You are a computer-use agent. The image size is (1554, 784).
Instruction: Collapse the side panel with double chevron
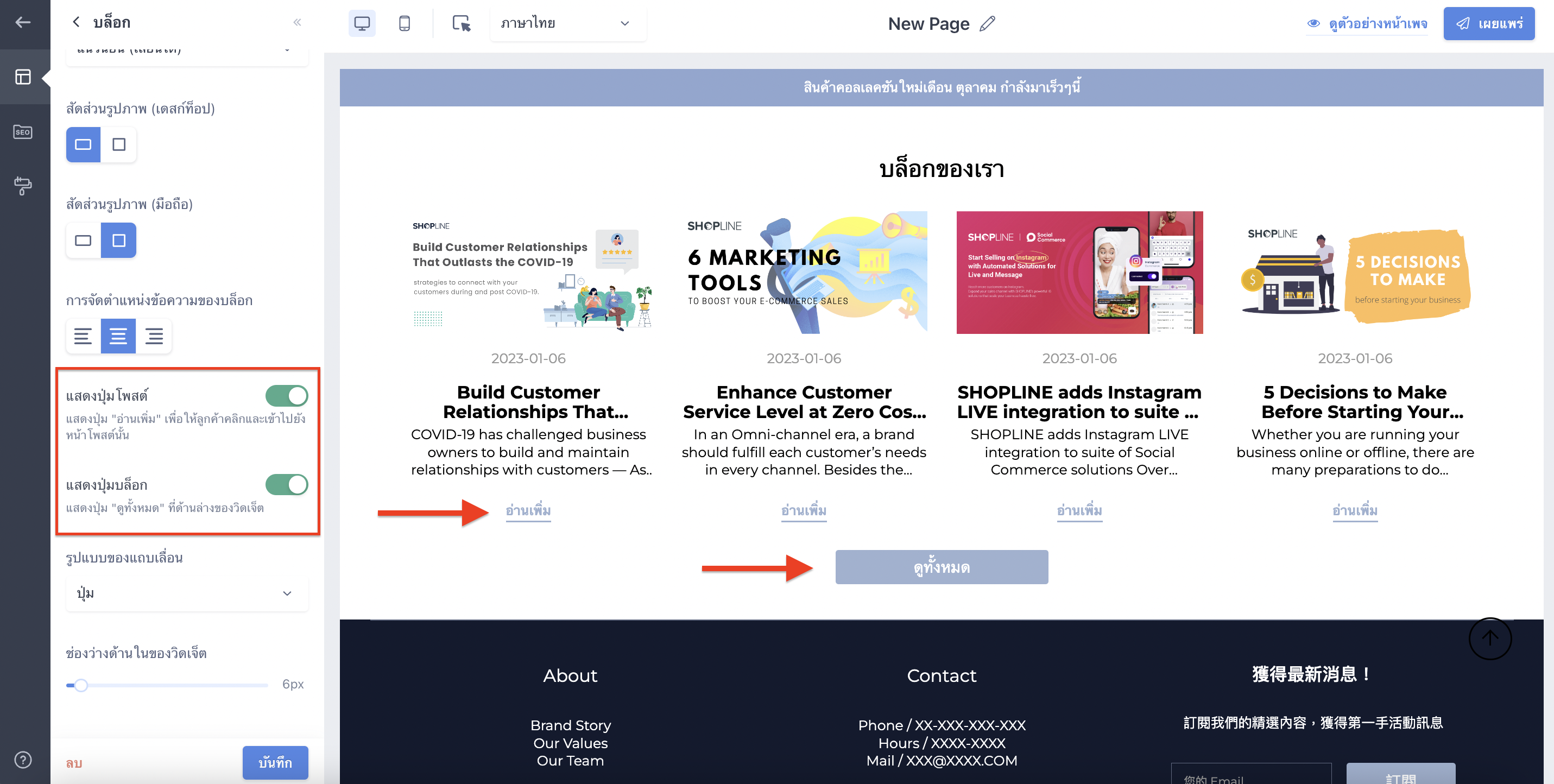[x=298, y=22]
